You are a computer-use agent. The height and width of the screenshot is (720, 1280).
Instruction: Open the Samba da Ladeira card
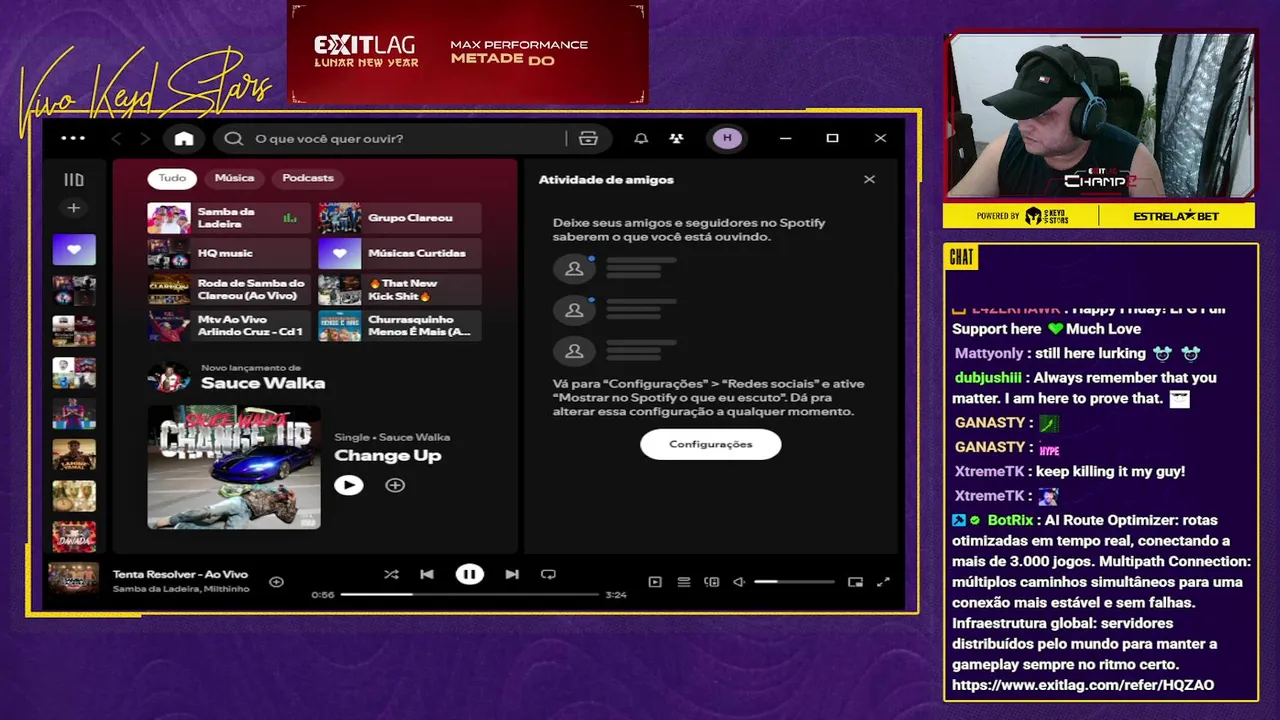tap(229, 218)
